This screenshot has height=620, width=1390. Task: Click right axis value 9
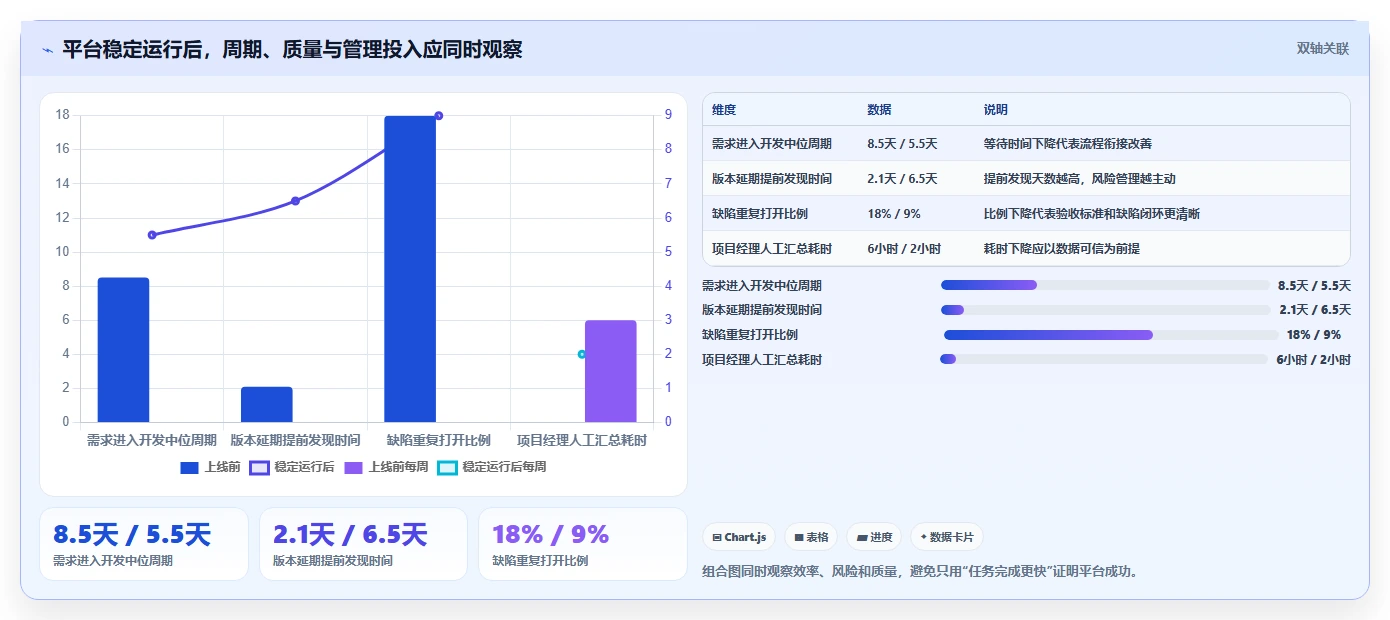point(668,115)
